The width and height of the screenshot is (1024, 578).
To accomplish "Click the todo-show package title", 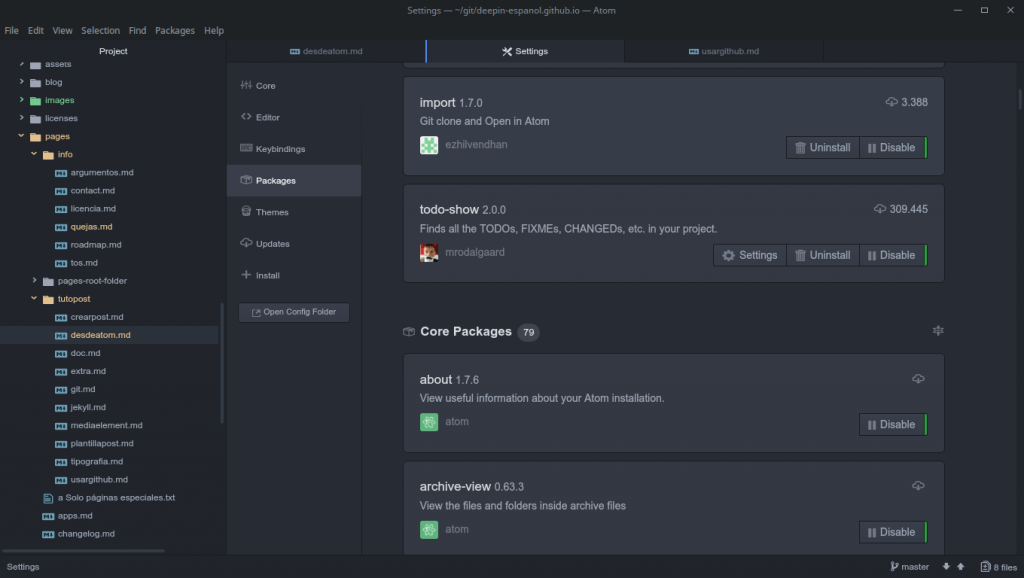I will tap(449, 210).
